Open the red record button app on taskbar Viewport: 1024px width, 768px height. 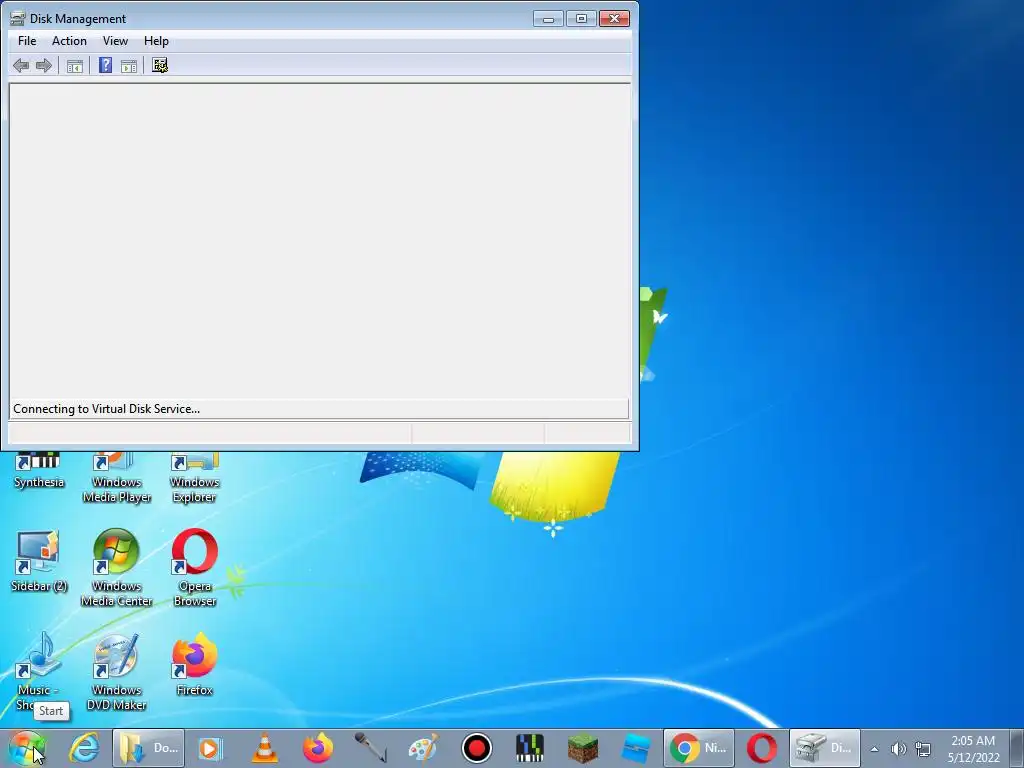coord(477,748)
